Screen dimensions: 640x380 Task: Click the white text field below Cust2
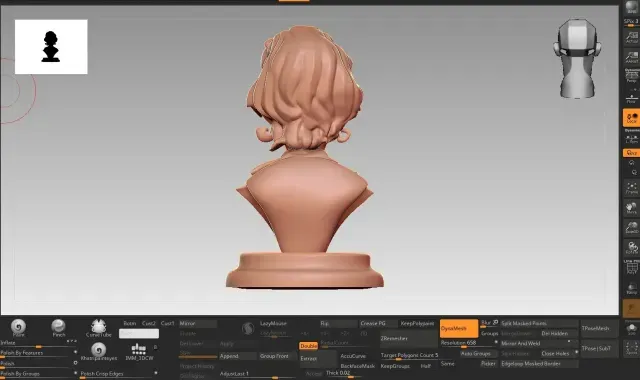click(x=139, y=333)
